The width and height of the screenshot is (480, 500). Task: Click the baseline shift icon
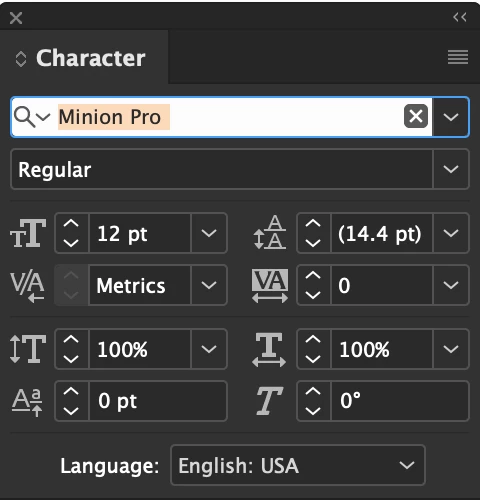(x=27, y=402)
